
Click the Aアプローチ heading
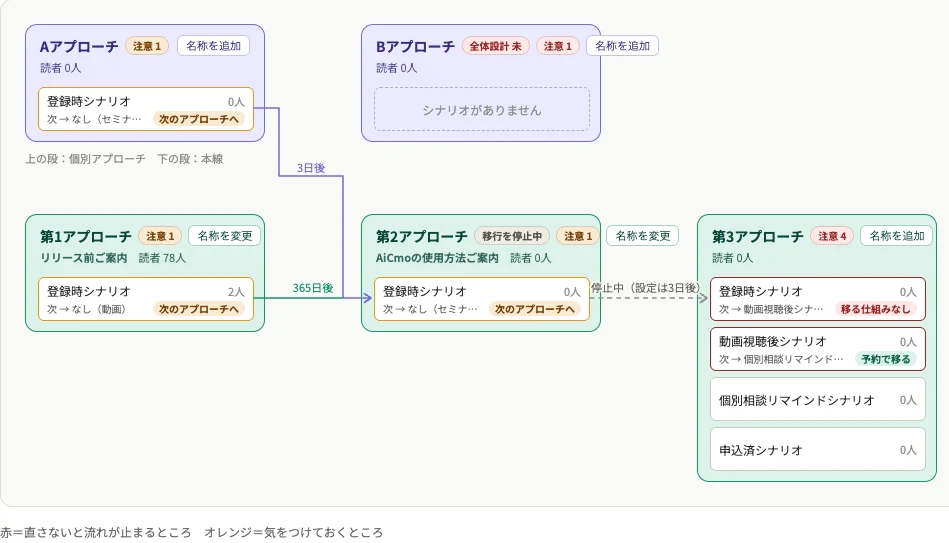(79, 47)
